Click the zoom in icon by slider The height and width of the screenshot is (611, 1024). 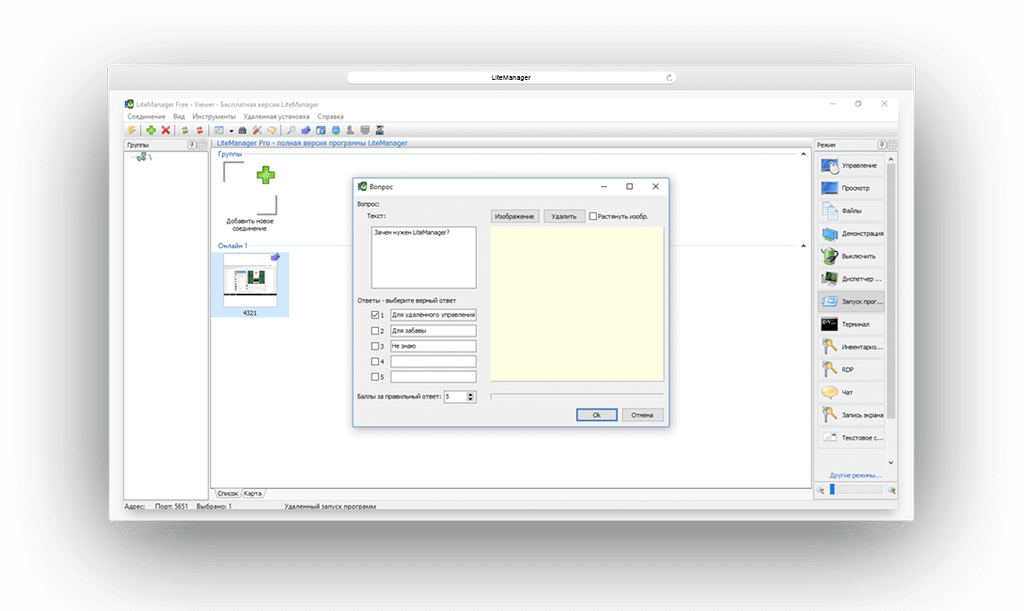tap(891, 490)
